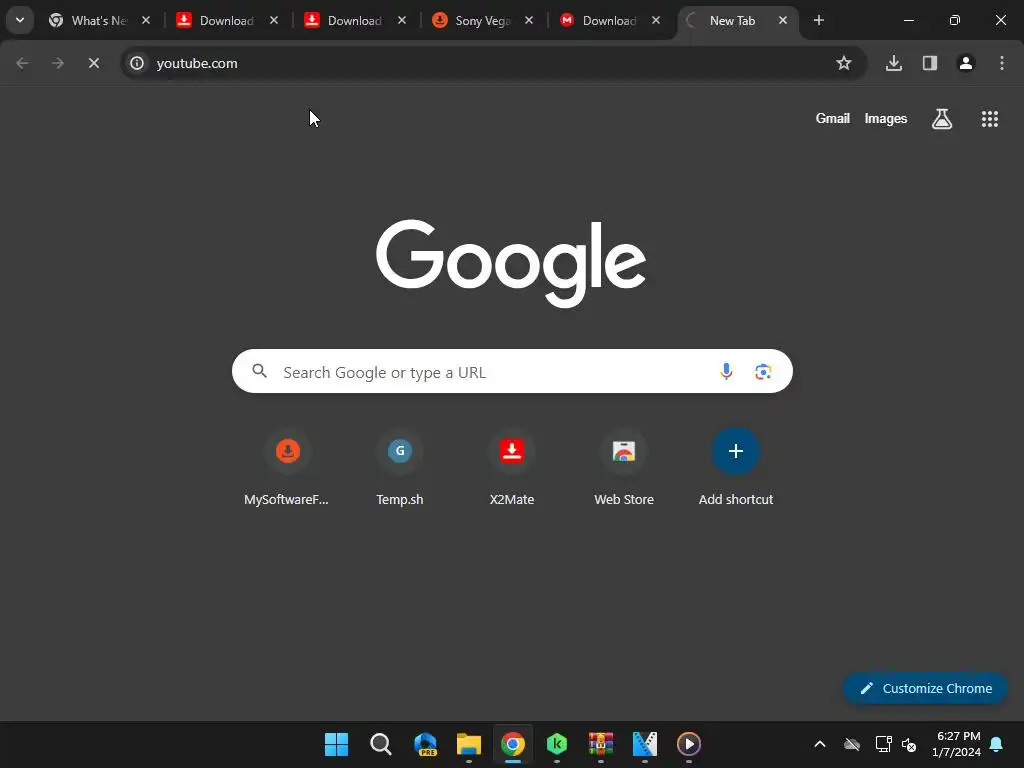The width and height of the screenshot is (1024, 768).
Task: Open the notifications bell
Action: pos(997,744)
